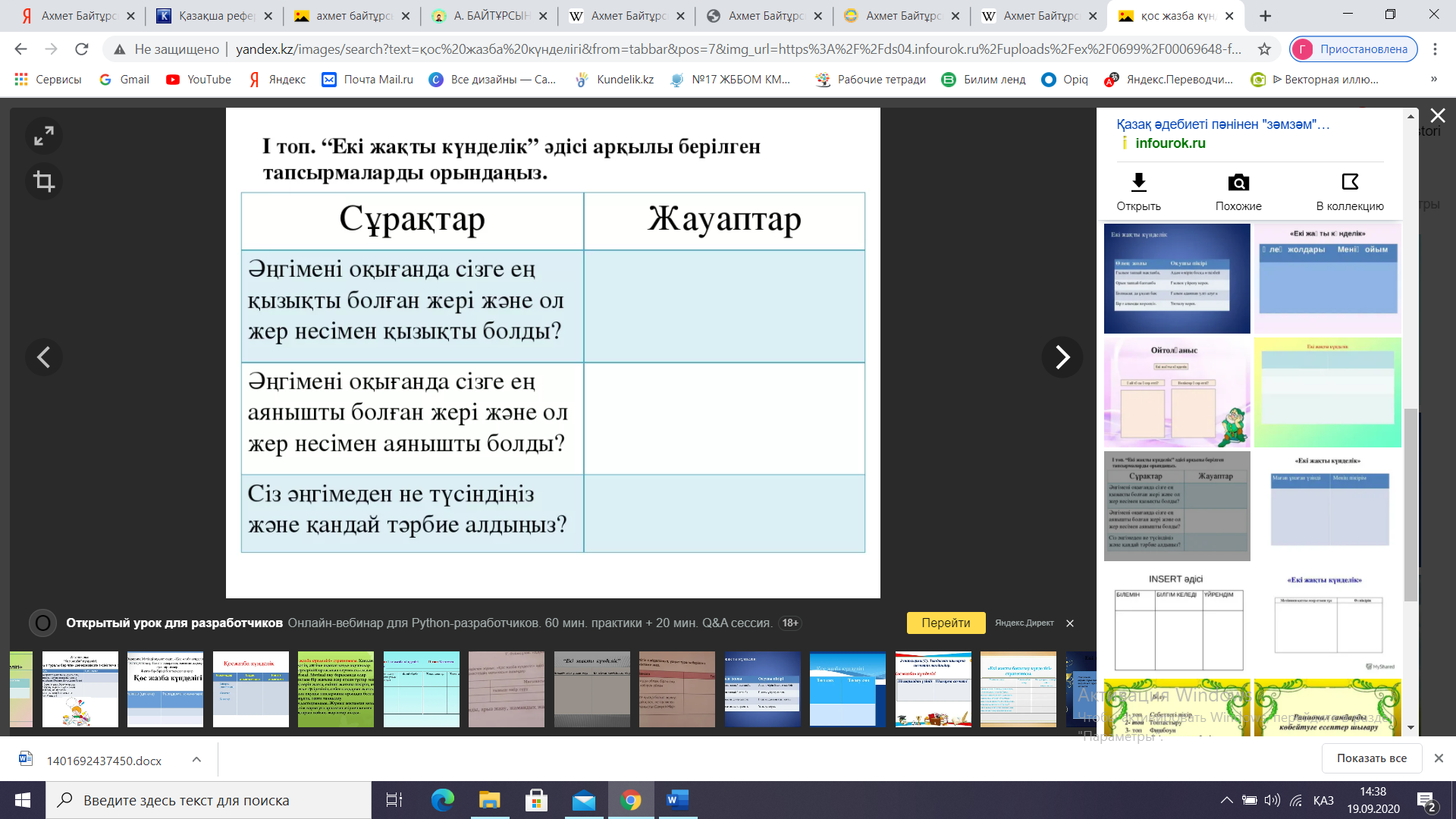
Task: Add image to collection with В коллекцию
Action: (1350, 182)
